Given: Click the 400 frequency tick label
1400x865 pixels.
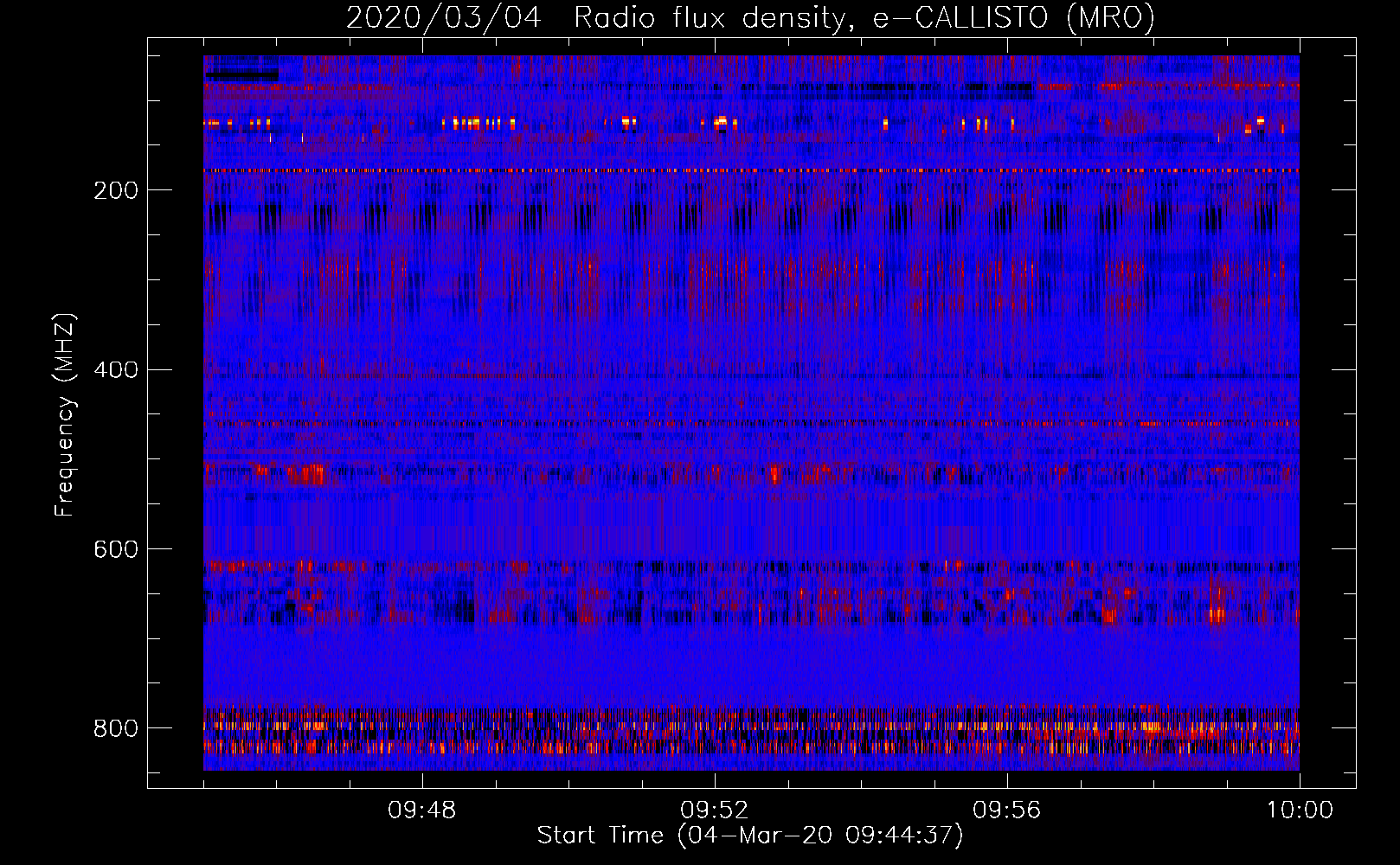Looking at the screenshot, I should (115, 370).
